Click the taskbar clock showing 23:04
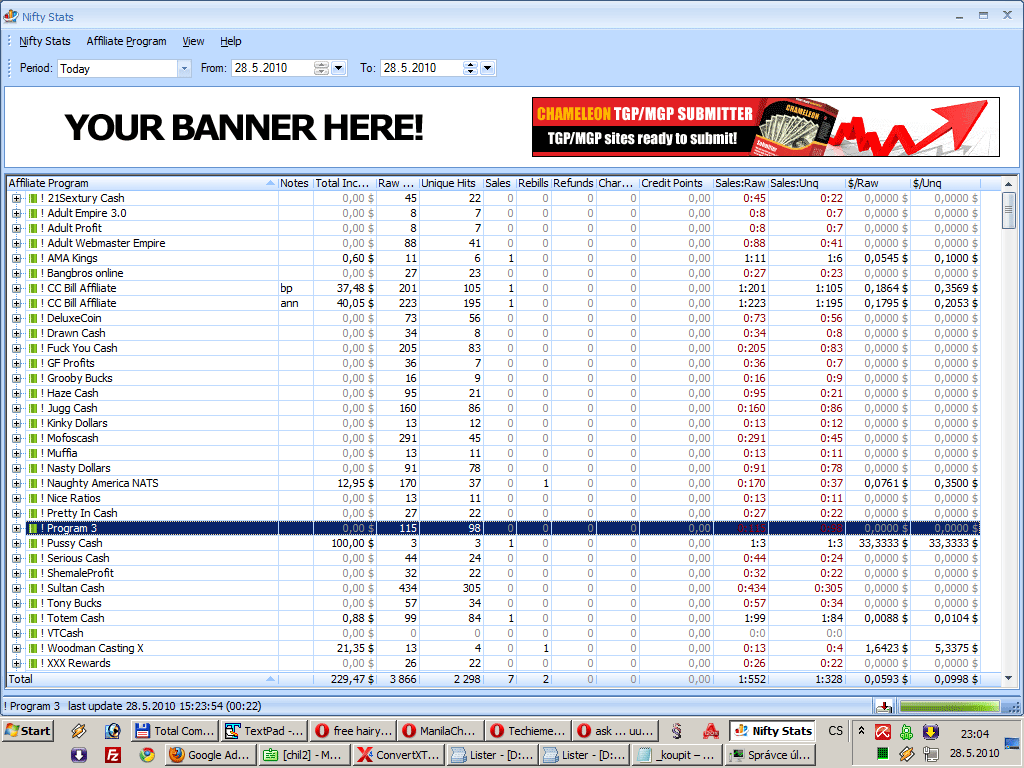This screenshot has height=768, width=1024. pyautogui.click(x=974, y=734)
